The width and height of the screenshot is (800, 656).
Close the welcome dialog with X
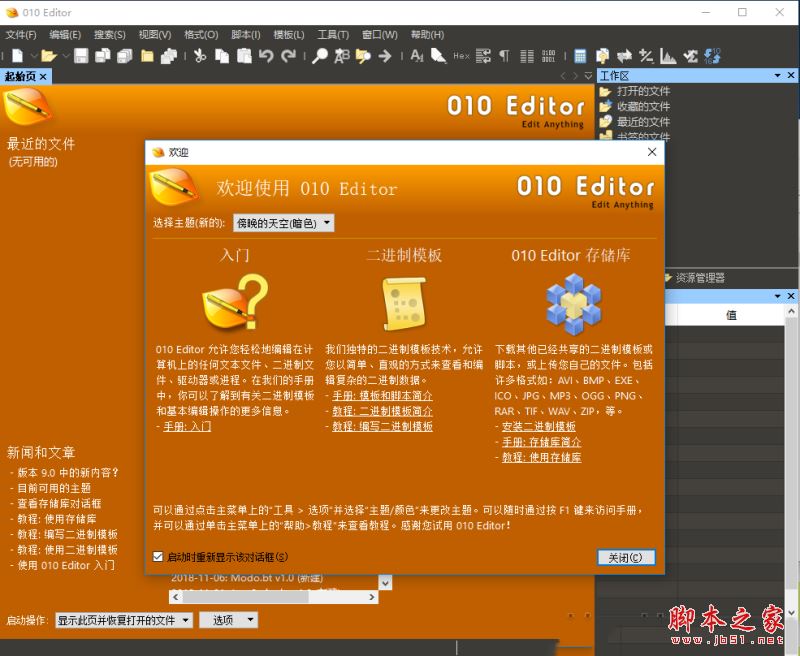click(x=652, y=152)
